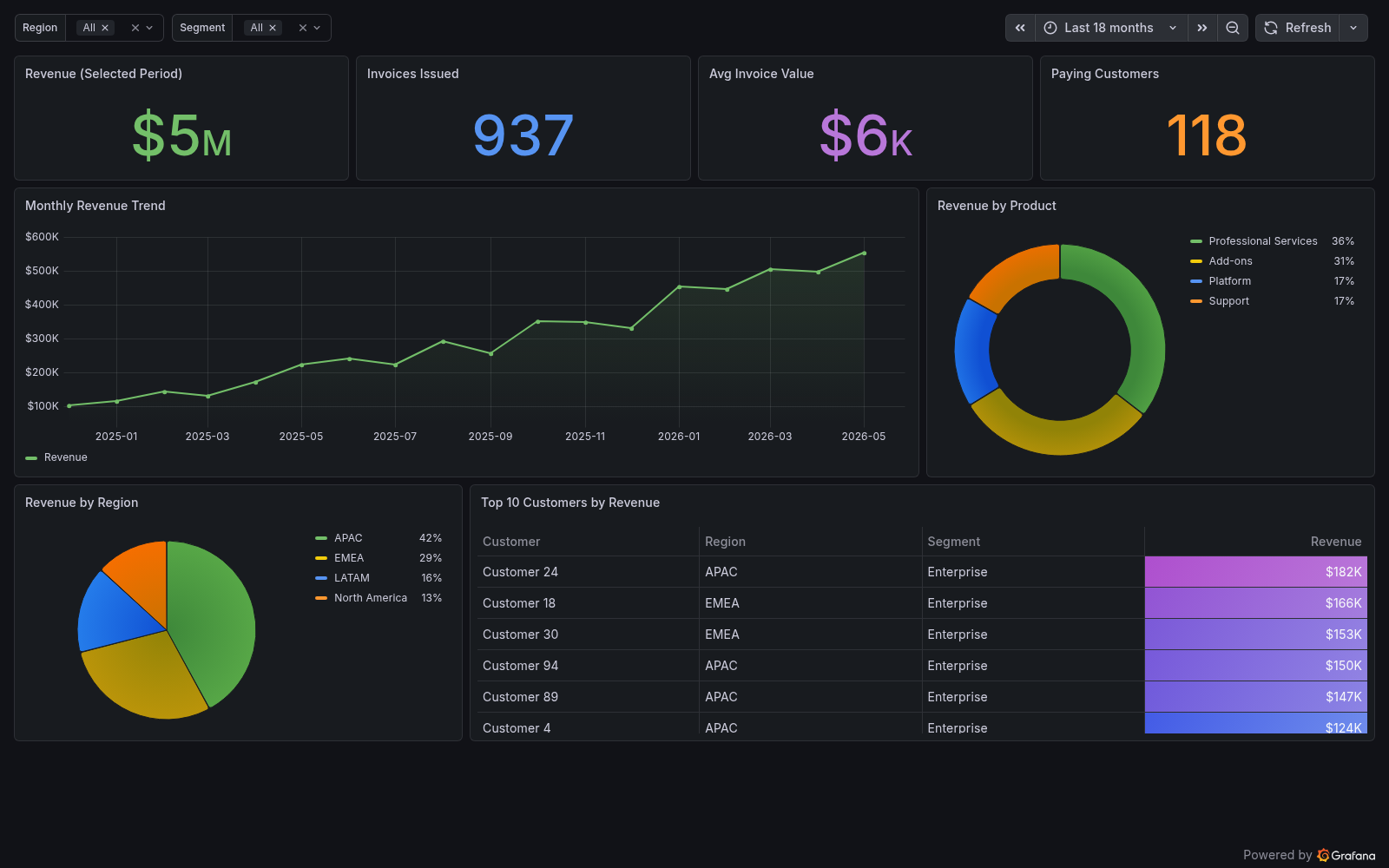
Task: Click the 118 paying customers value
Action: coord(1207,135)
